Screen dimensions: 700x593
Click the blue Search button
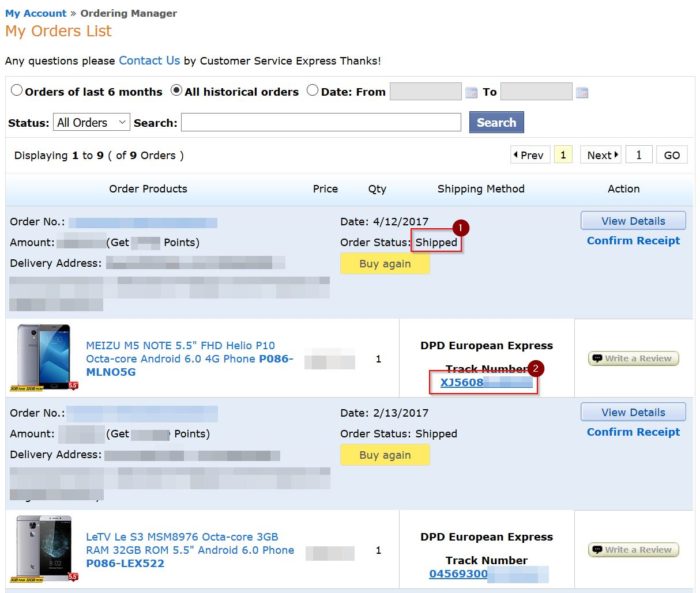496,122
